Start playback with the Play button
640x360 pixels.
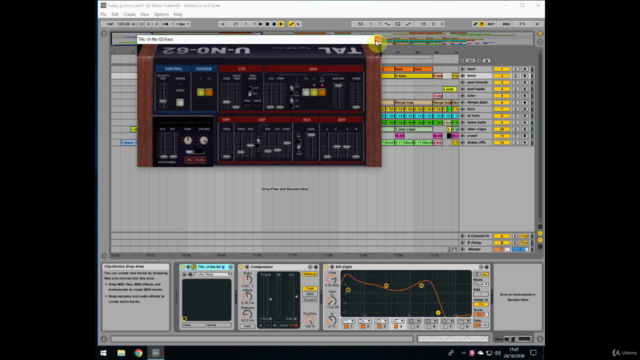point(260,24)
